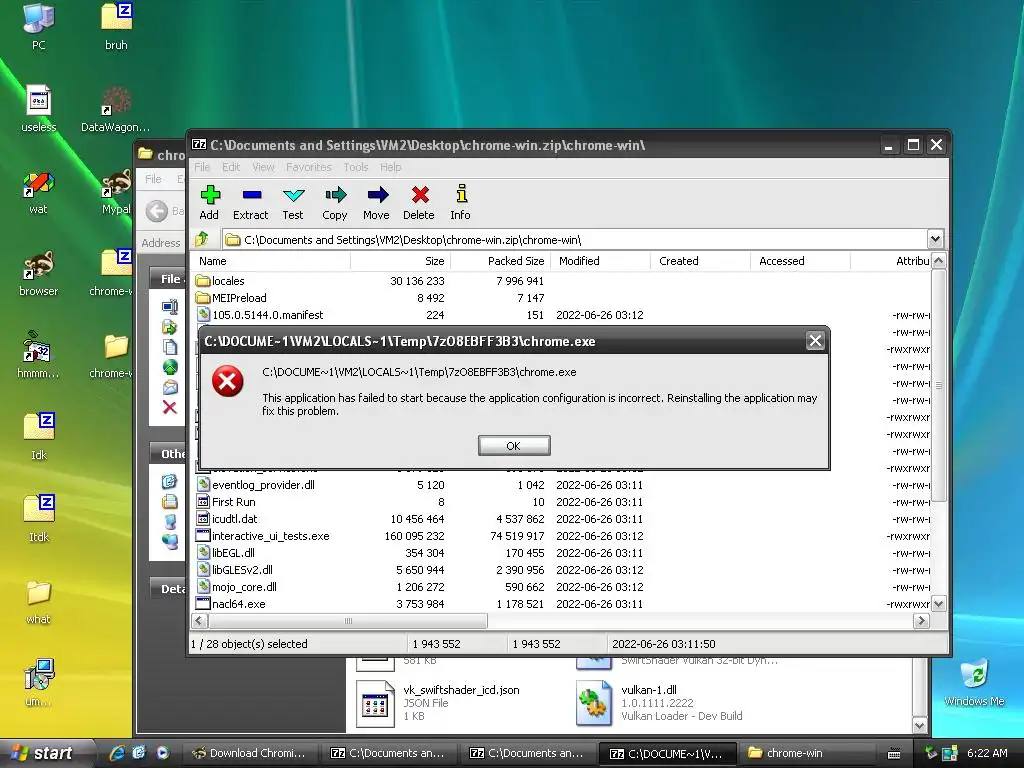Open the Windows Me recycle bin icon
Viewport: 1024px width, 768px height.
point(974,683)
